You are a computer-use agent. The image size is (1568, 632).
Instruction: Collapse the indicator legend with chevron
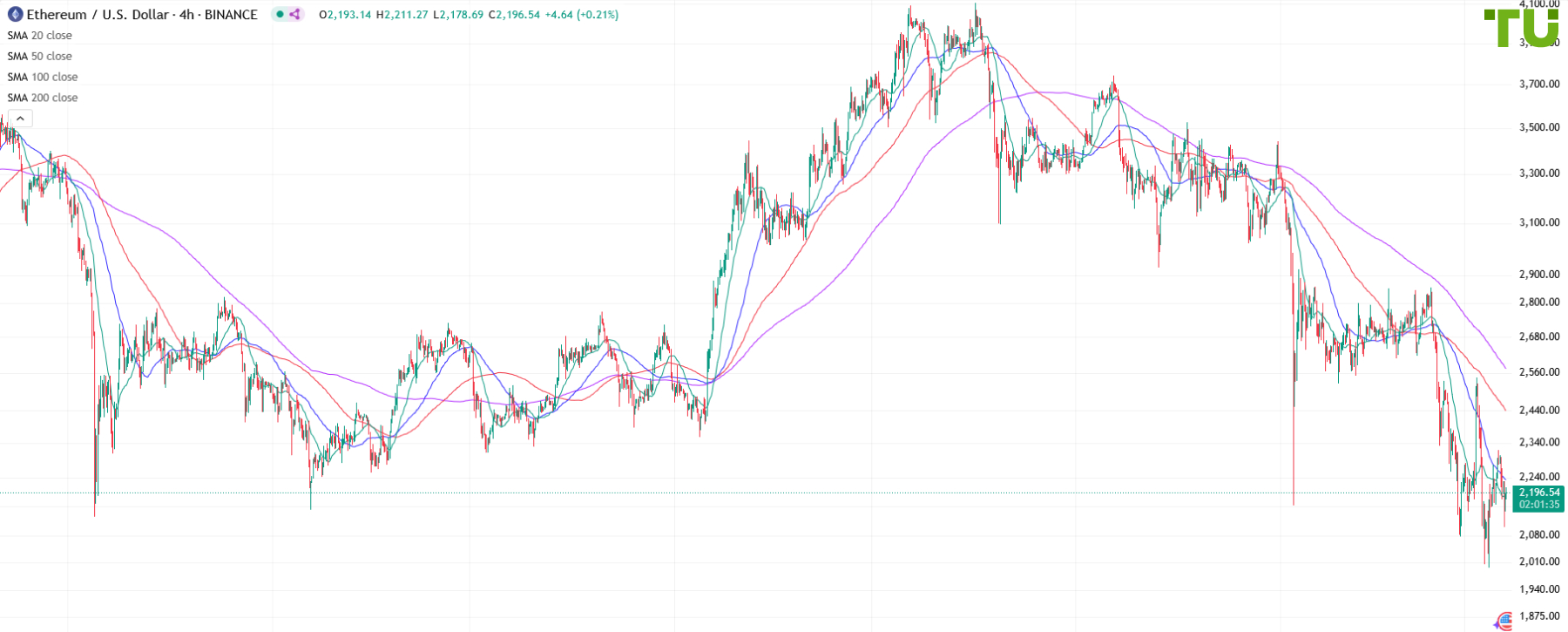coord(20,119)
